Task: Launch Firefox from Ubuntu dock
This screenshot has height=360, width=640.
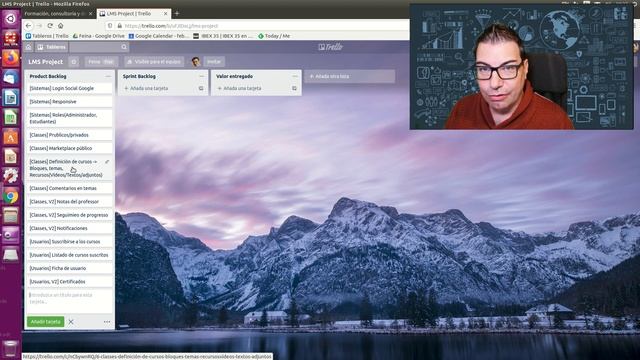Action: click(11, 58)
